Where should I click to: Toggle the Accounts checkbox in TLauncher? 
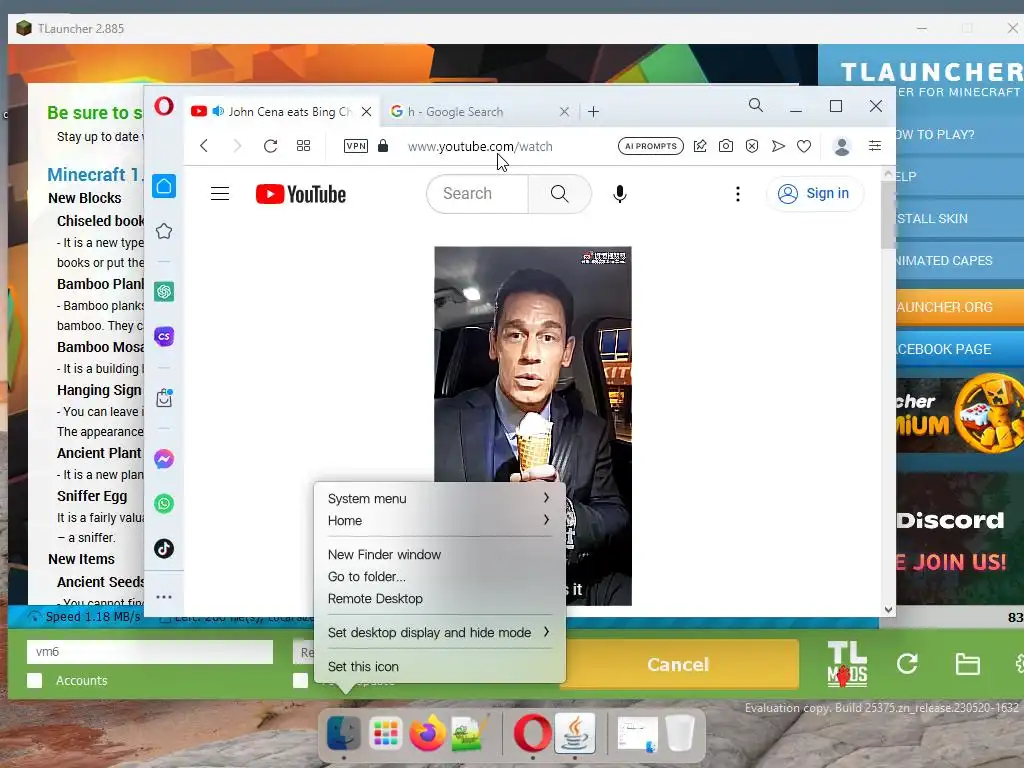(35, 680)
